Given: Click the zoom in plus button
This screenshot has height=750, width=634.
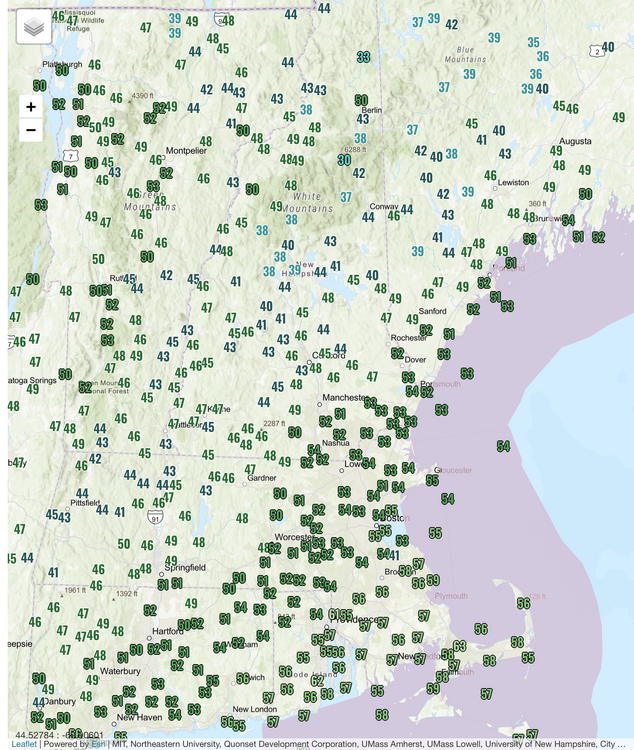Looking at the screenshot, I should click(31, 107).
